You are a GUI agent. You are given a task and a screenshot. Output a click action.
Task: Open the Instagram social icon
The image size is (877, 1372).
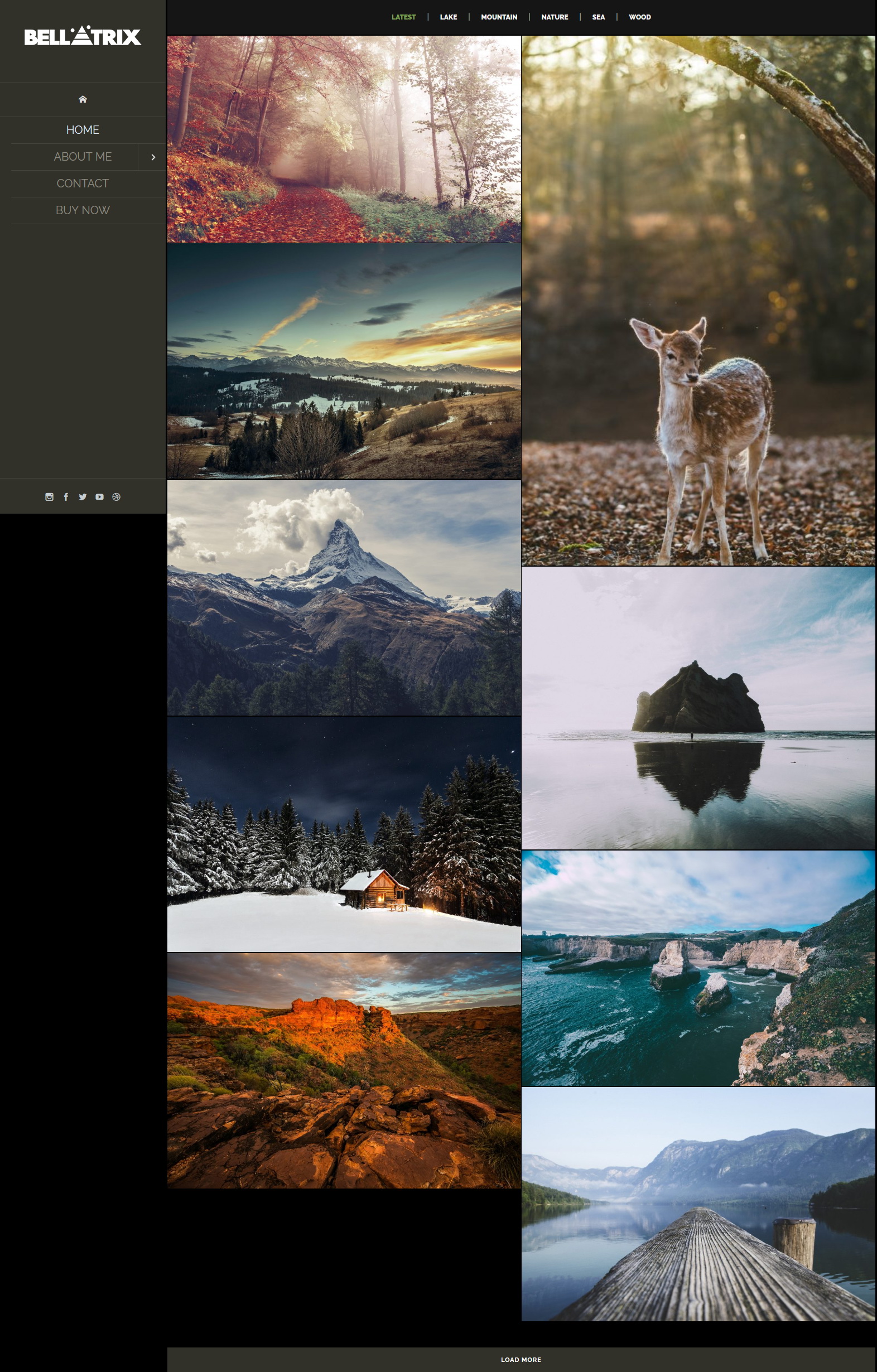(x=50, y=497)
